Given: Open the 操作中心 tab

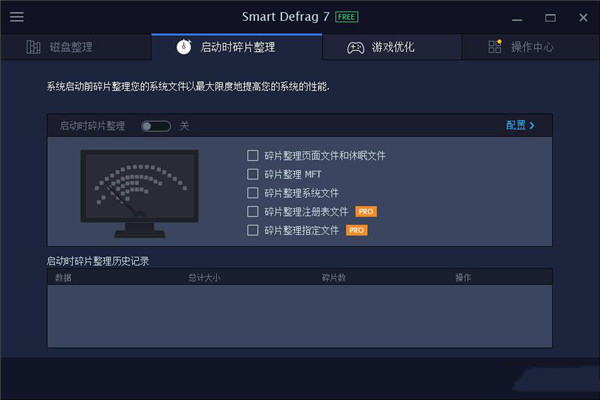Looking at the screenshot, I should point(530,47).
